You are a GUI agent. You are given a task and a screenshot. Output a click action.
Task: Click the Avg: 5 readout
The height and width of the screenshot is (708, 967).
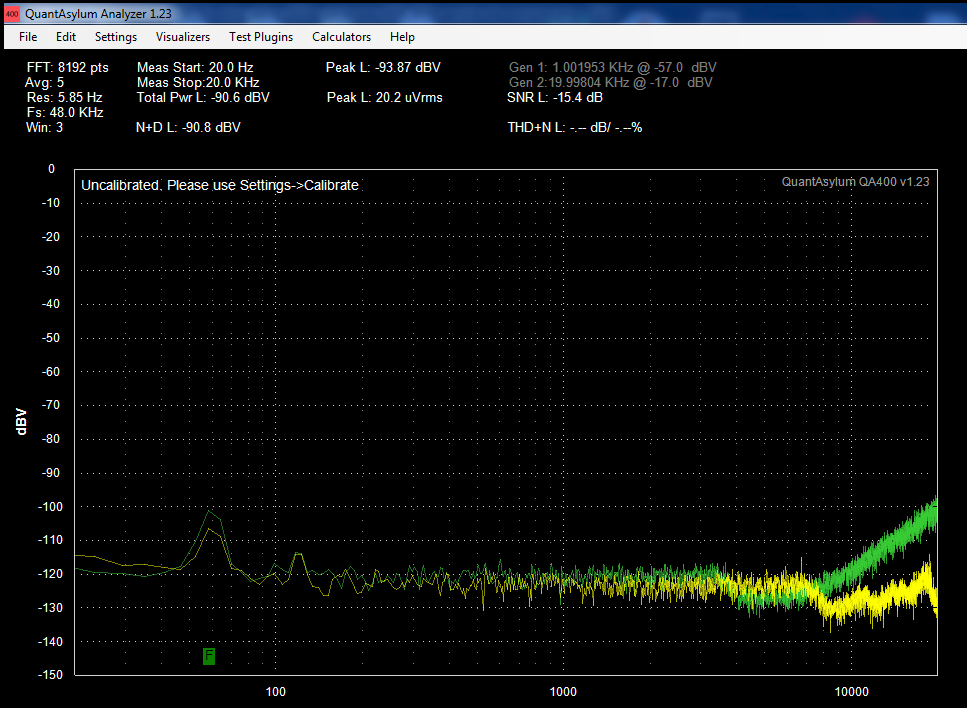pos(44,83)
